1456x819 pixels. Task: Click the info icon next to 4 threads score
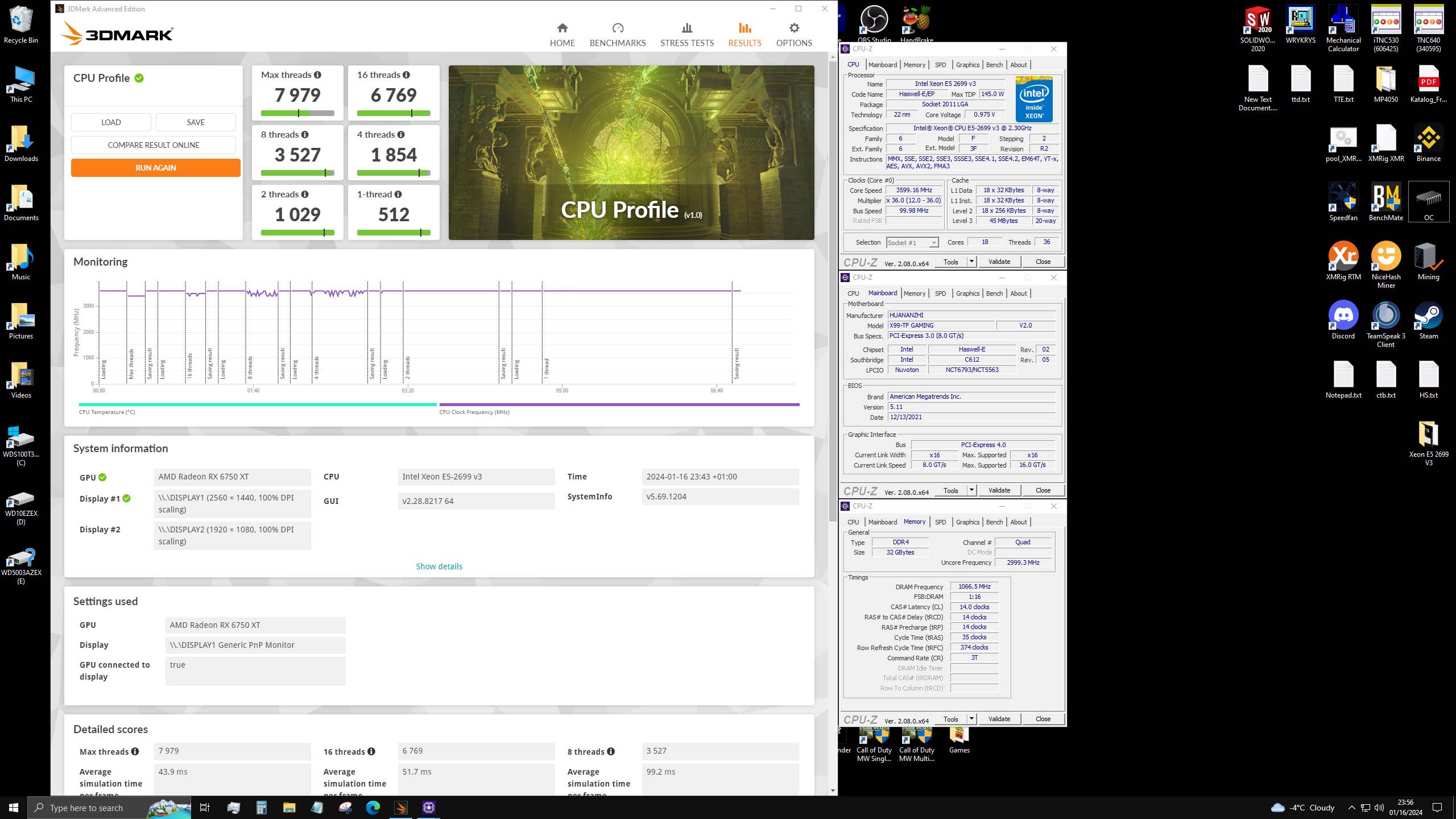(x=401, y=134)
